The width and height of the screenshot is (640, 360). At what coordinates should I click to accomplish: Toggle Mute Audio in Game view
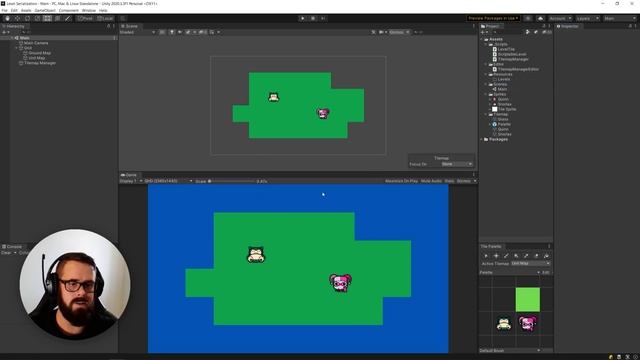click(x=431, y=181)
